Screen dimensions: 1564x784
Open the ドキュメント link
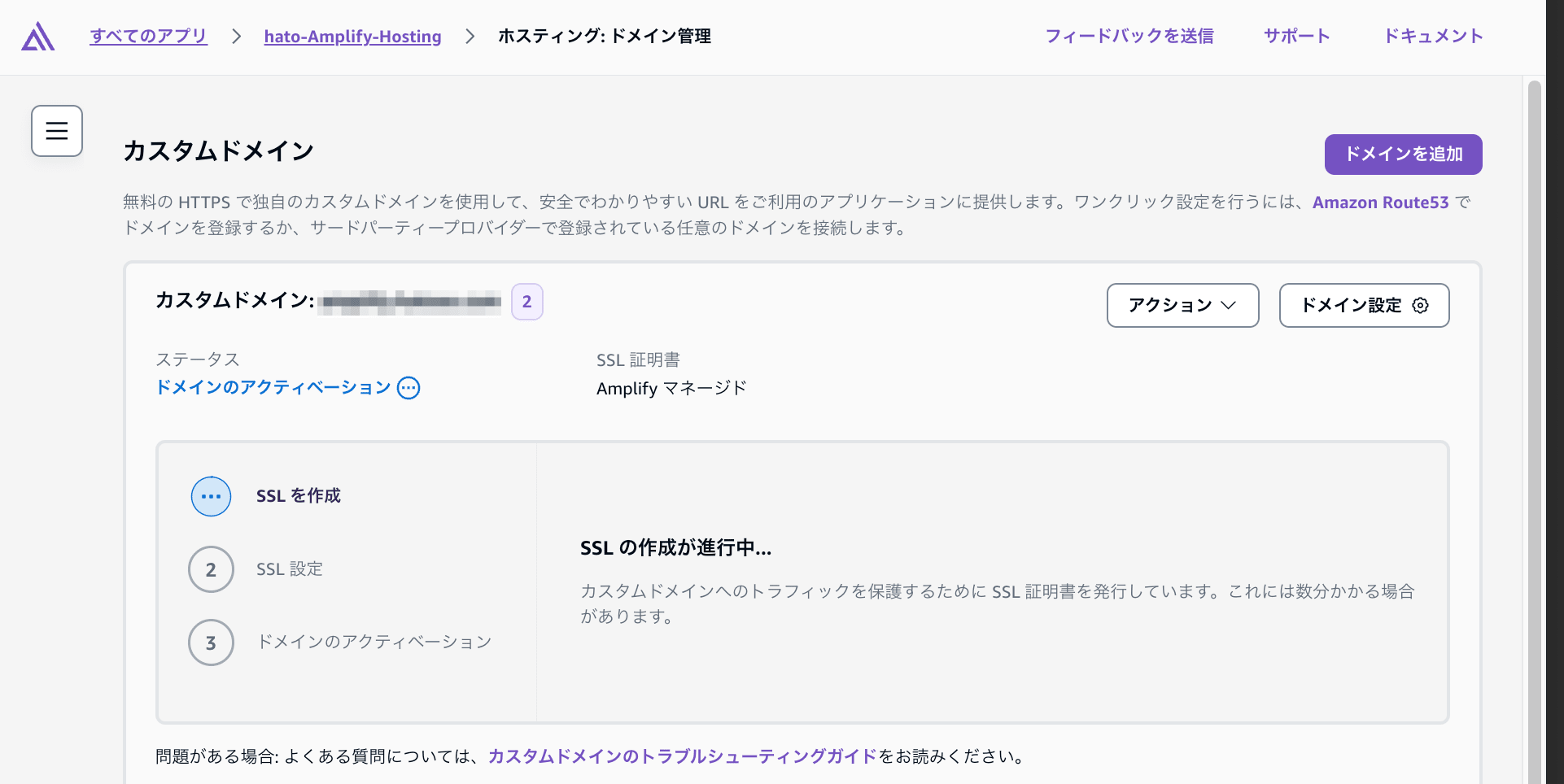click(x=1434, y=36)
